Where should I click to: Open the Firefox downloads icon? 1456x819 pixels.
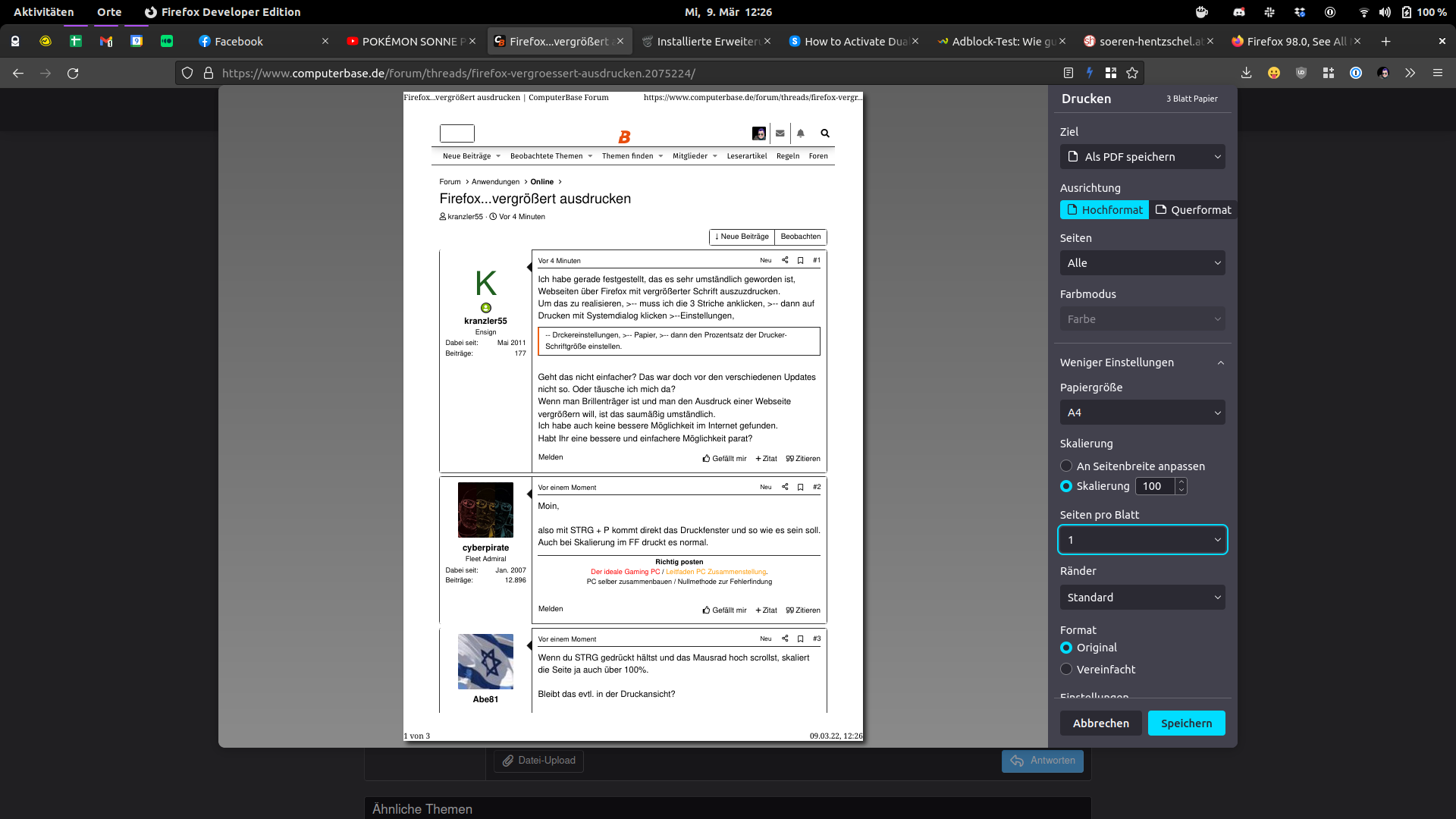pyautogui.click(x=1246, y=73)
